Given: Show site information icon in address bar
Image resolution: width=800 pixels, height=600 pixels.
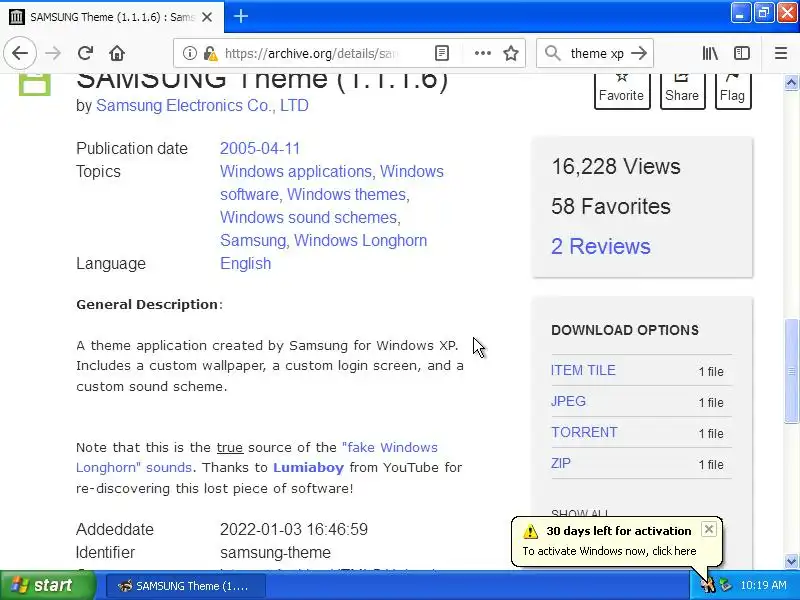Looking at the screenshot, I should [x=189, y=53].
